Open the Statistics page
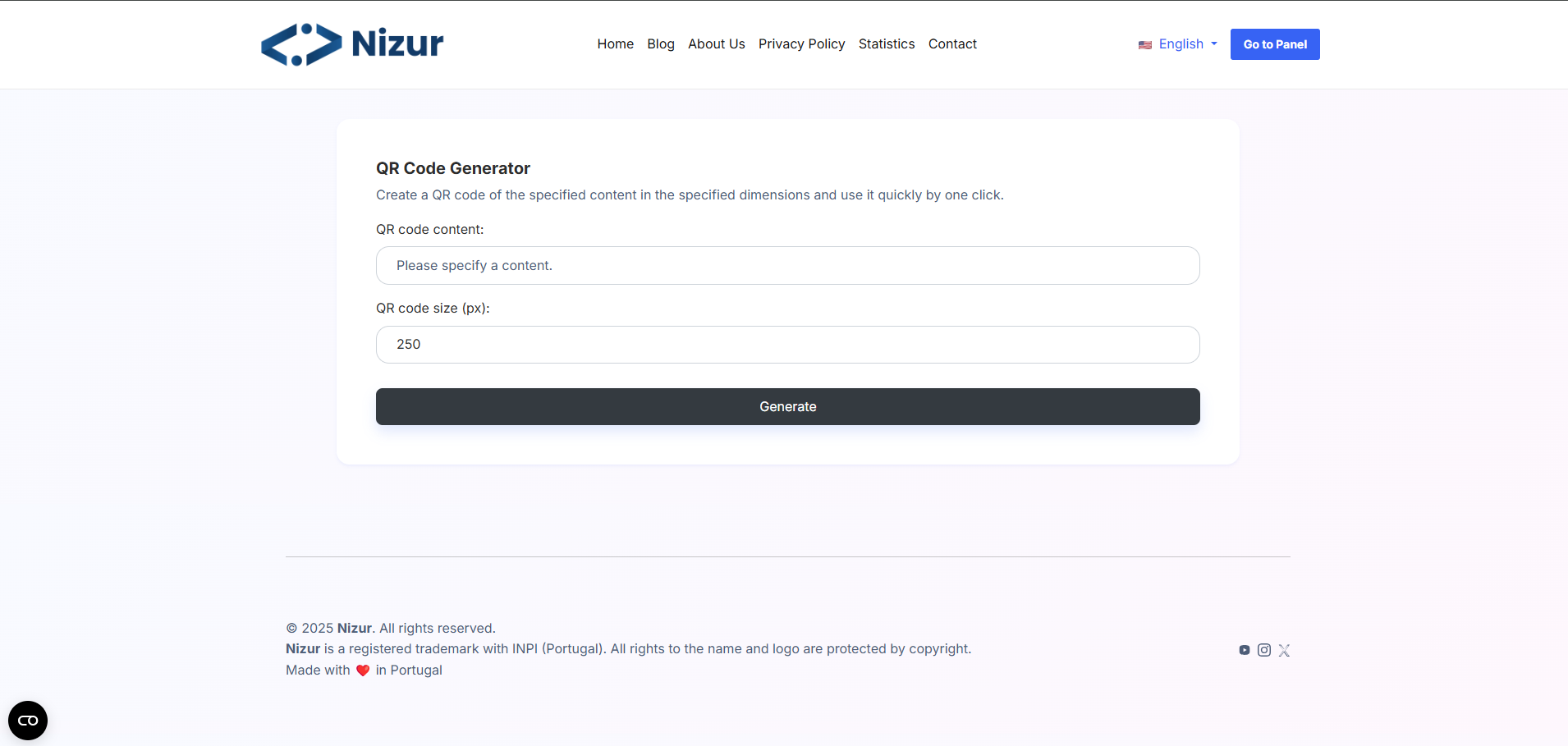 click(x=887, y=44)
